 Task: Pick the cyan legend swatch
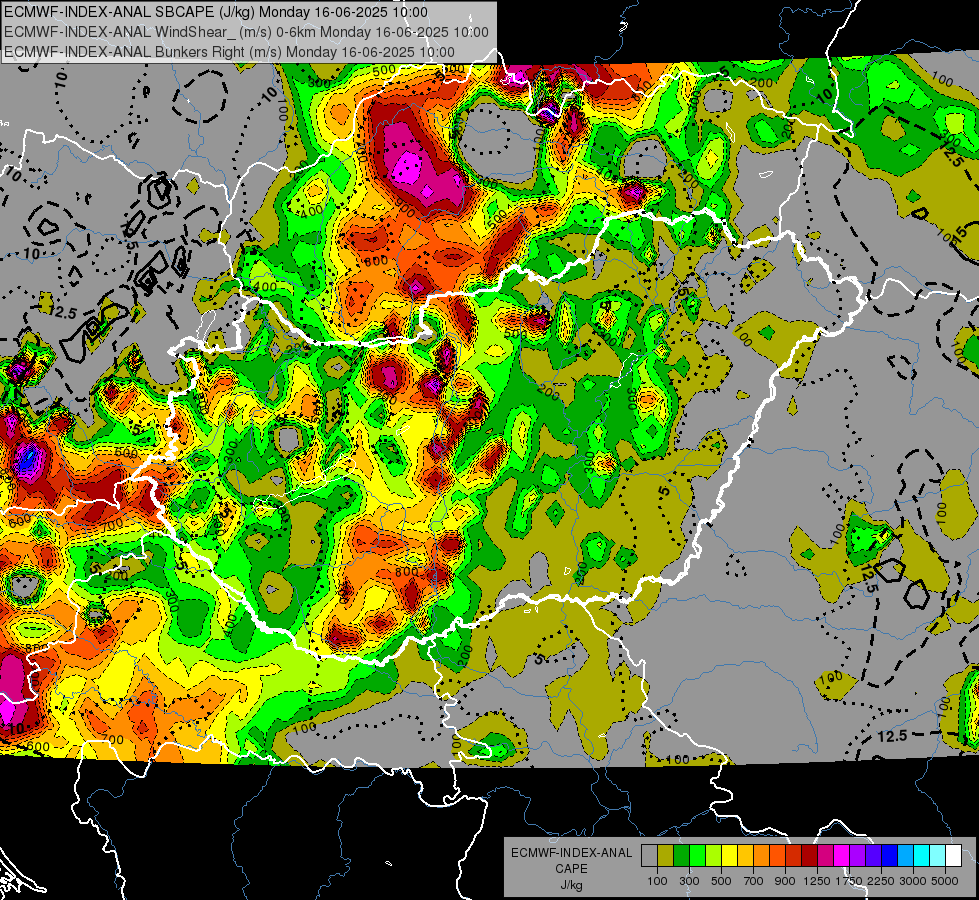click(922, 856)
